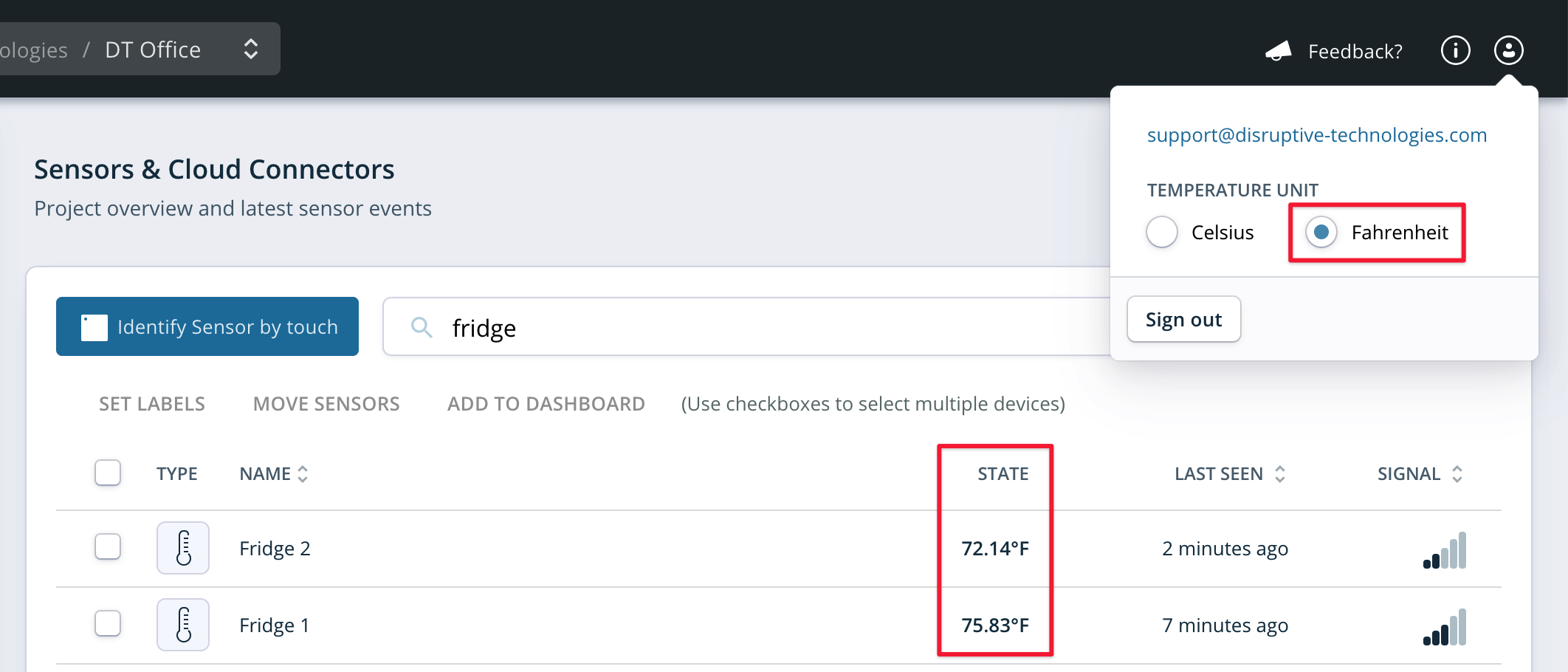1568x672 pixels.
Task: Click the Fridge 2 temperature sensor icon
Action: [x=183, y=548]
